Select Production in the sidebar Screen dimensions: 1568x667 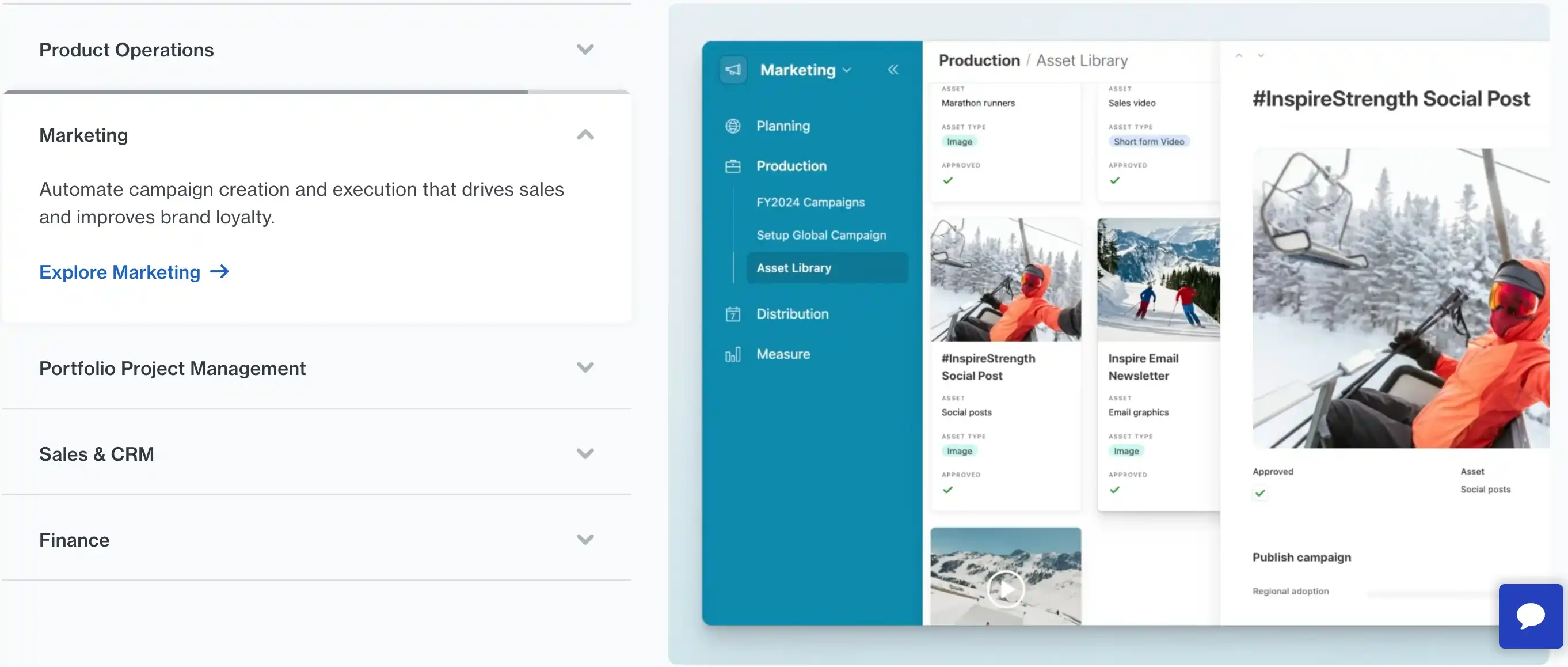click(x=791, y=166)
